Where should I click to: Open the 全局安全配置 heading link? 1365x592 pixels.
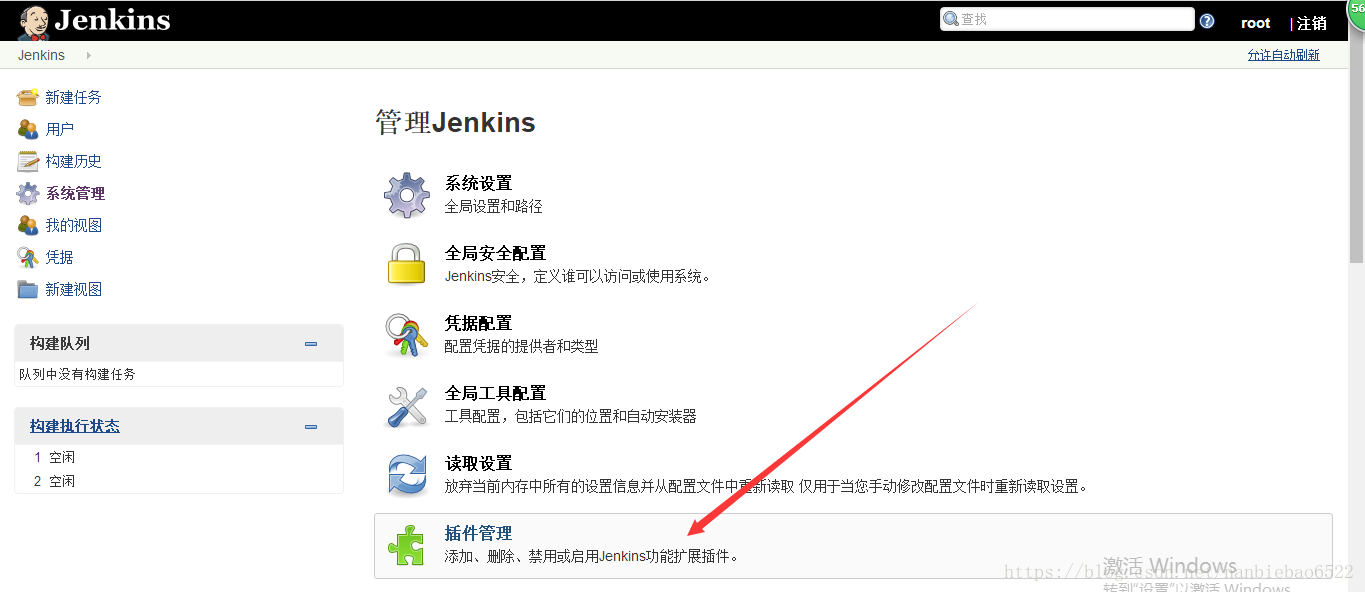click(495, 253)
